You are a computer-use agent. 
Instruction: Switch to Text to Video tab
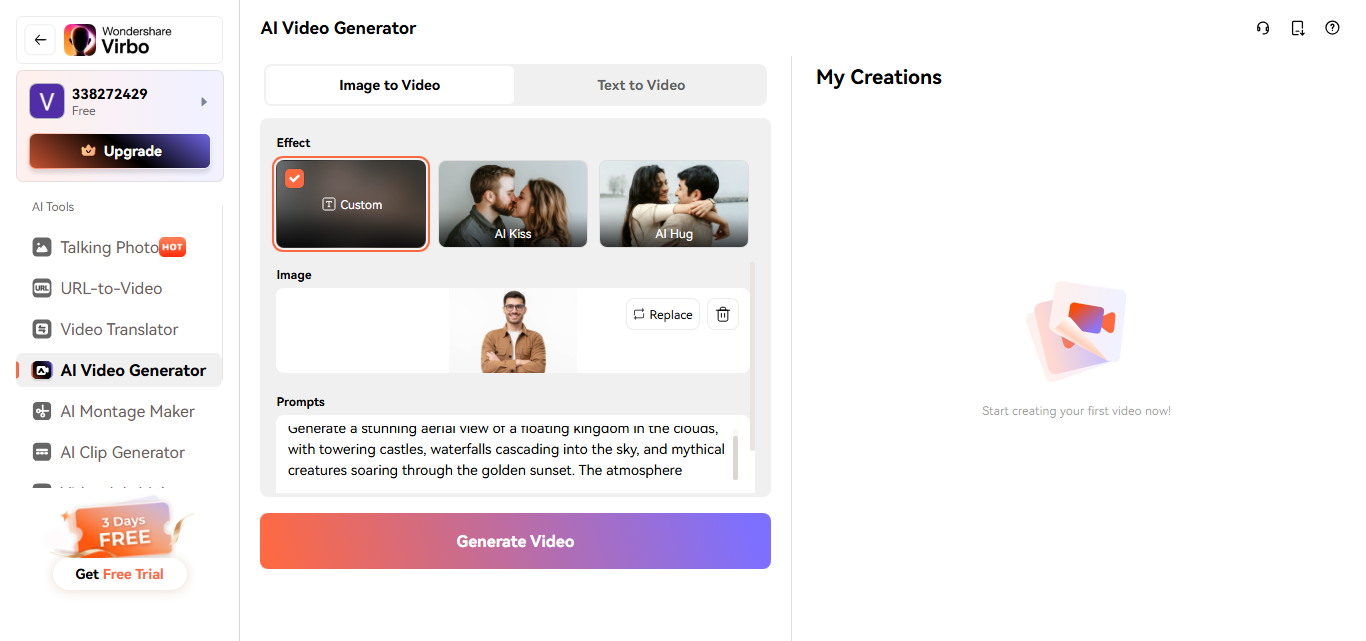pyautogui.click(x=641, y=85)
